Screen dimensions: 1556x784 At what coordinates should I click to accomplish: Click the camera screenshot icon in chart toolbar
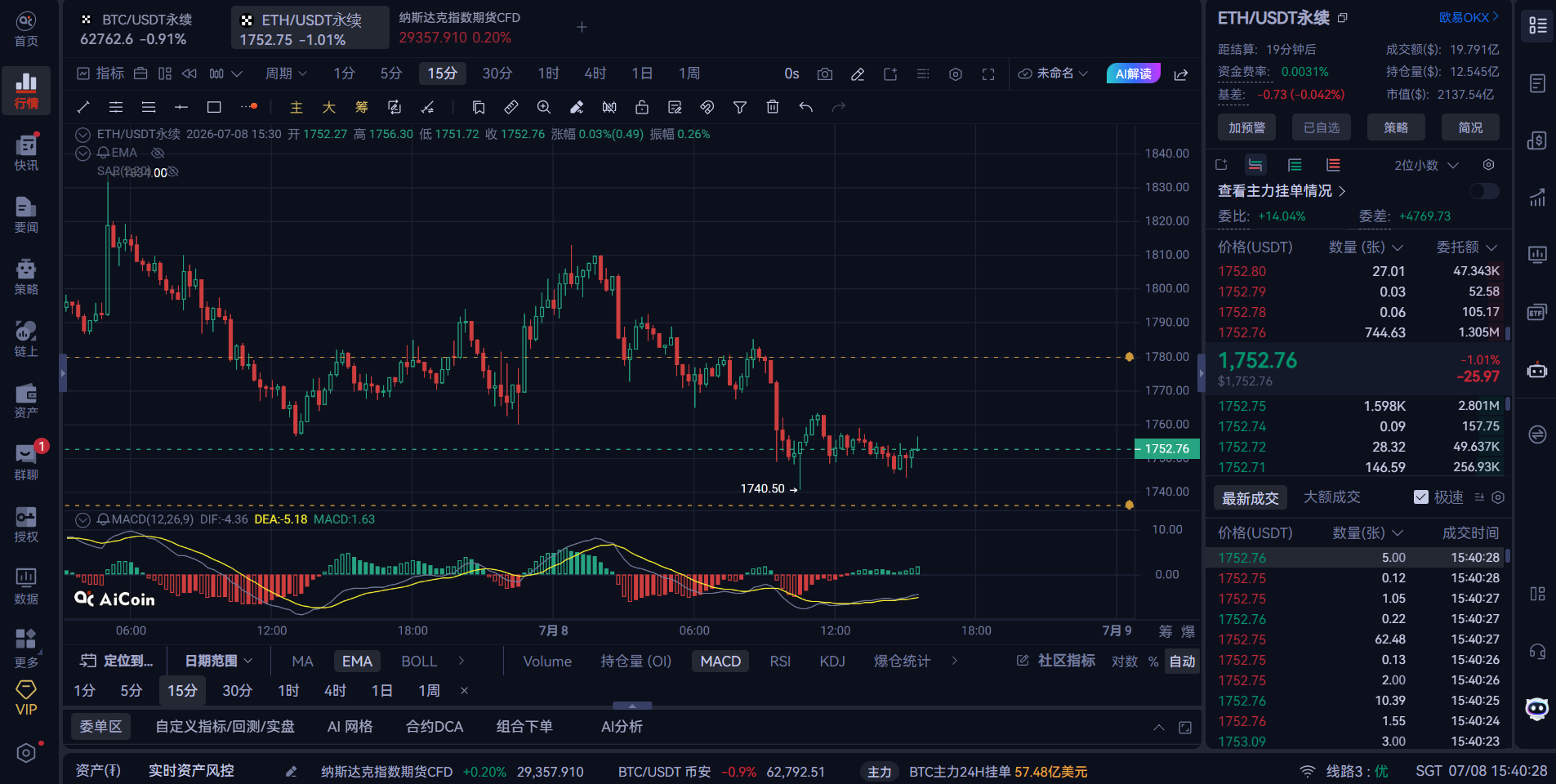(x=825, y=74)
